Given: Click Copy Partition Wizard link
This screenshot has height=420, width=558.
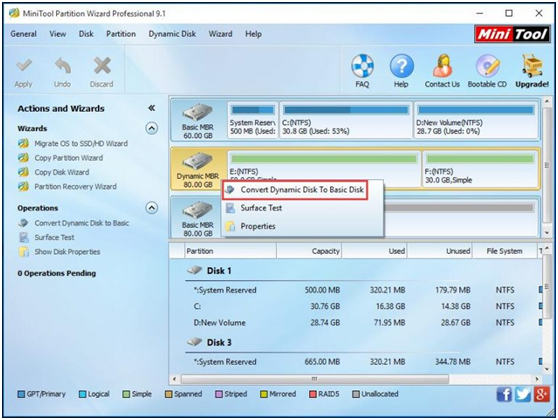Looking at the screenshot, I should click(x=69, y=158).
